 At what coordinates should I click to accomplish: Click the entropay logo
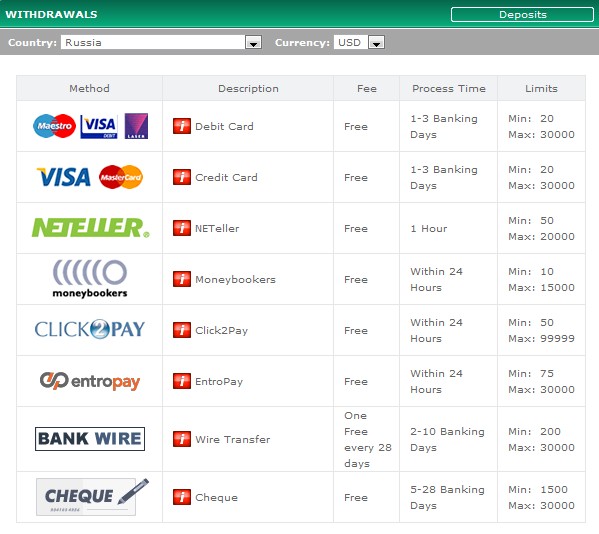pos(90,381)
